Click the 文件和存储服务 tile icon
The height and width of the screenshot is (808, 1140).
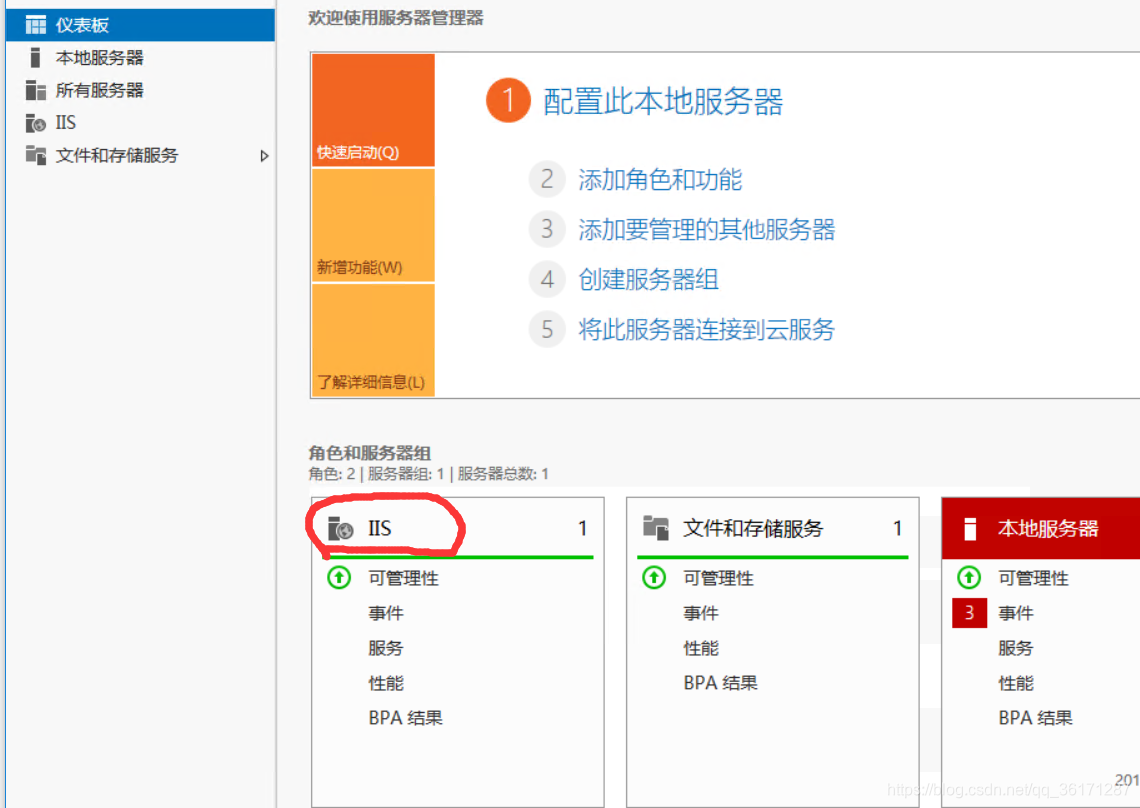coord(656,528)
